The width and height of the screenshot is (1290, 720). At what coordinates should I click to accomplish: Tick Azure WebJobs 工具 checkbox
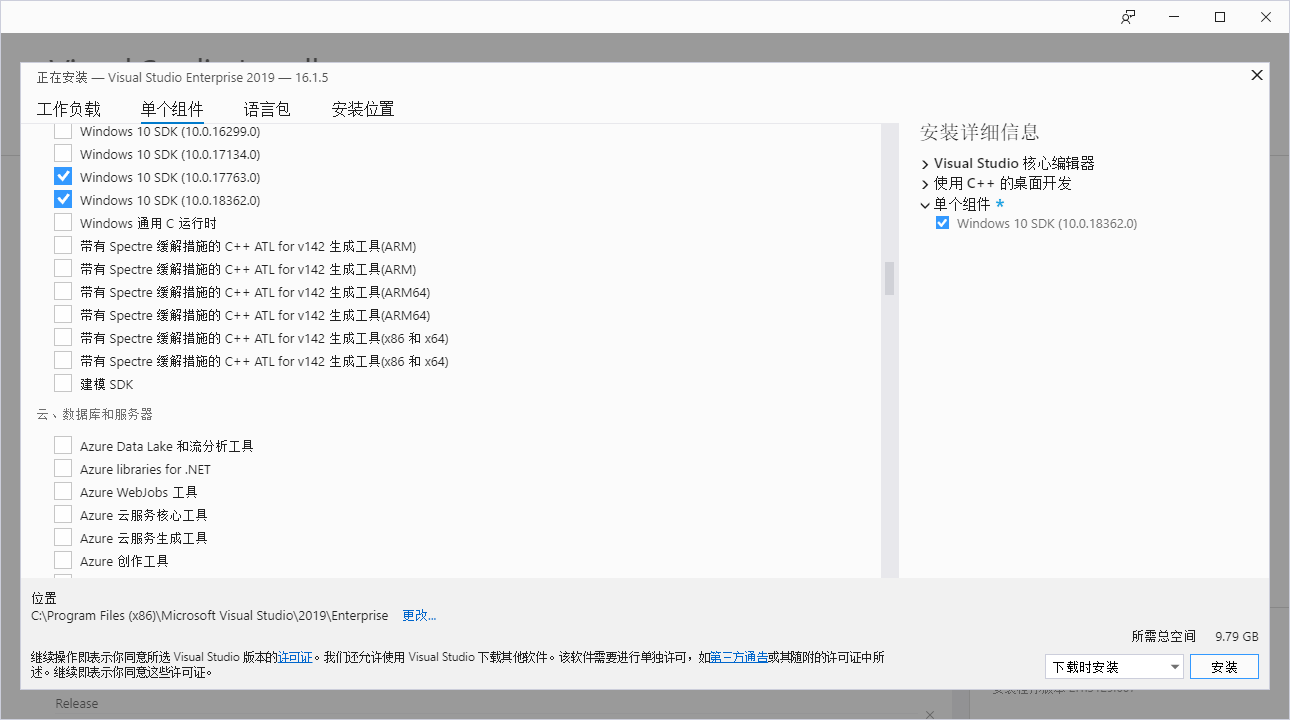coord(63,492)
